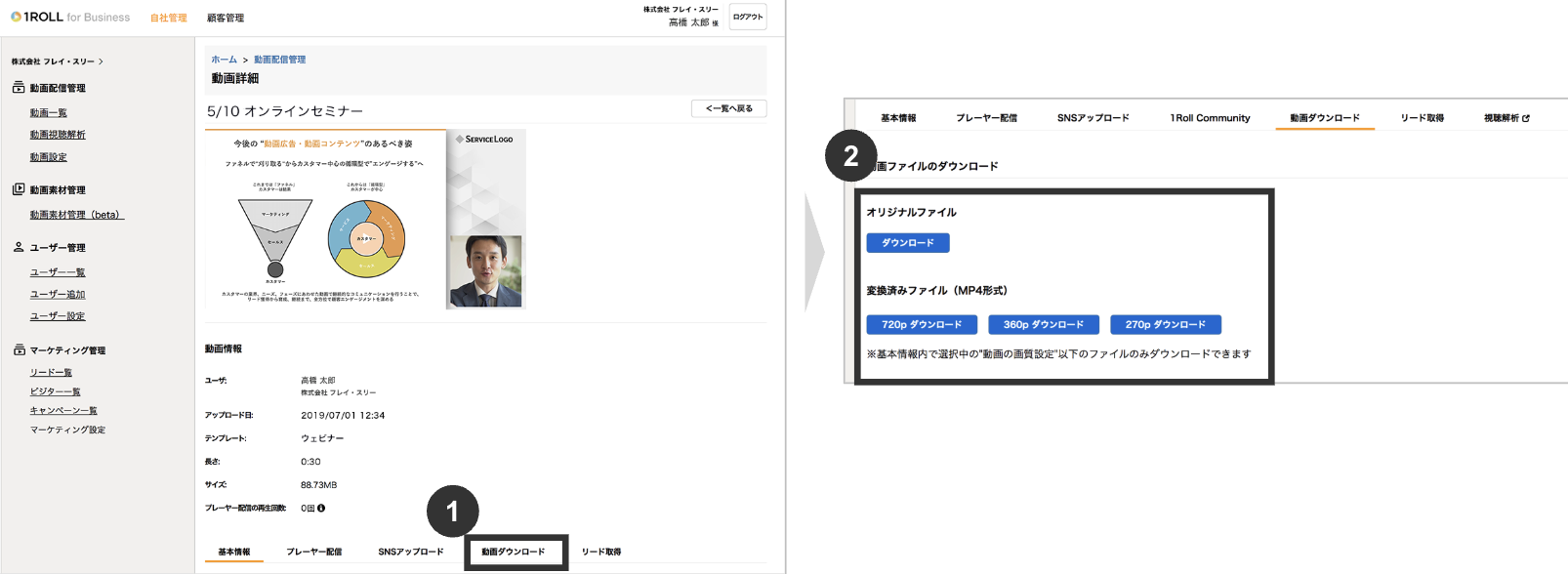Click the 高橋 太郎 account name in header
This screenshot has width=1568, height=574.
[688, 22]
